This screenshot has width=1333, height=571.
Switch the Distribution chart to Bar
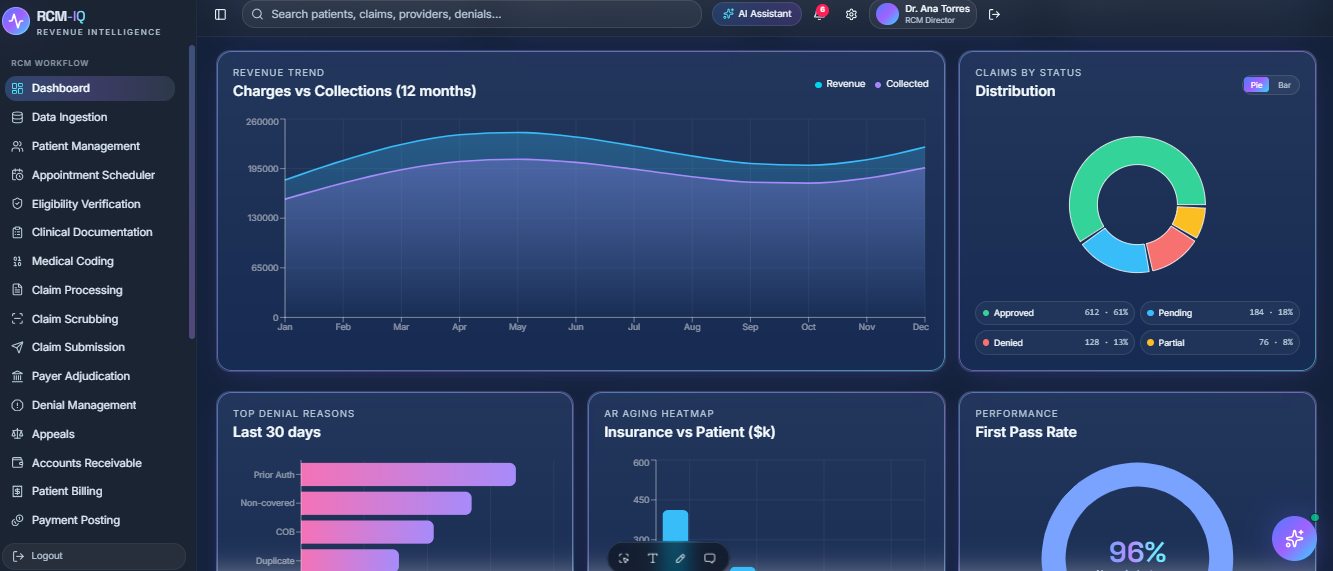[1284, 85]
